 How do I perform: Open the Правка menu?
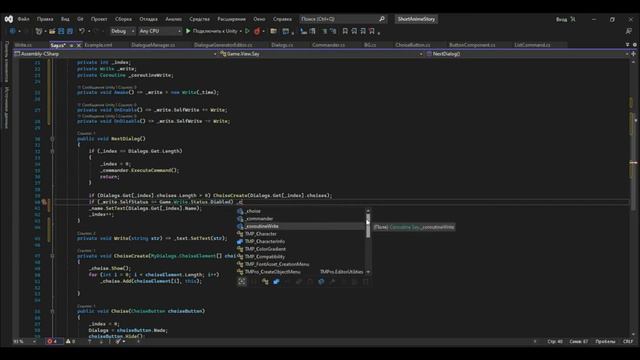click(x=45, y=19)
